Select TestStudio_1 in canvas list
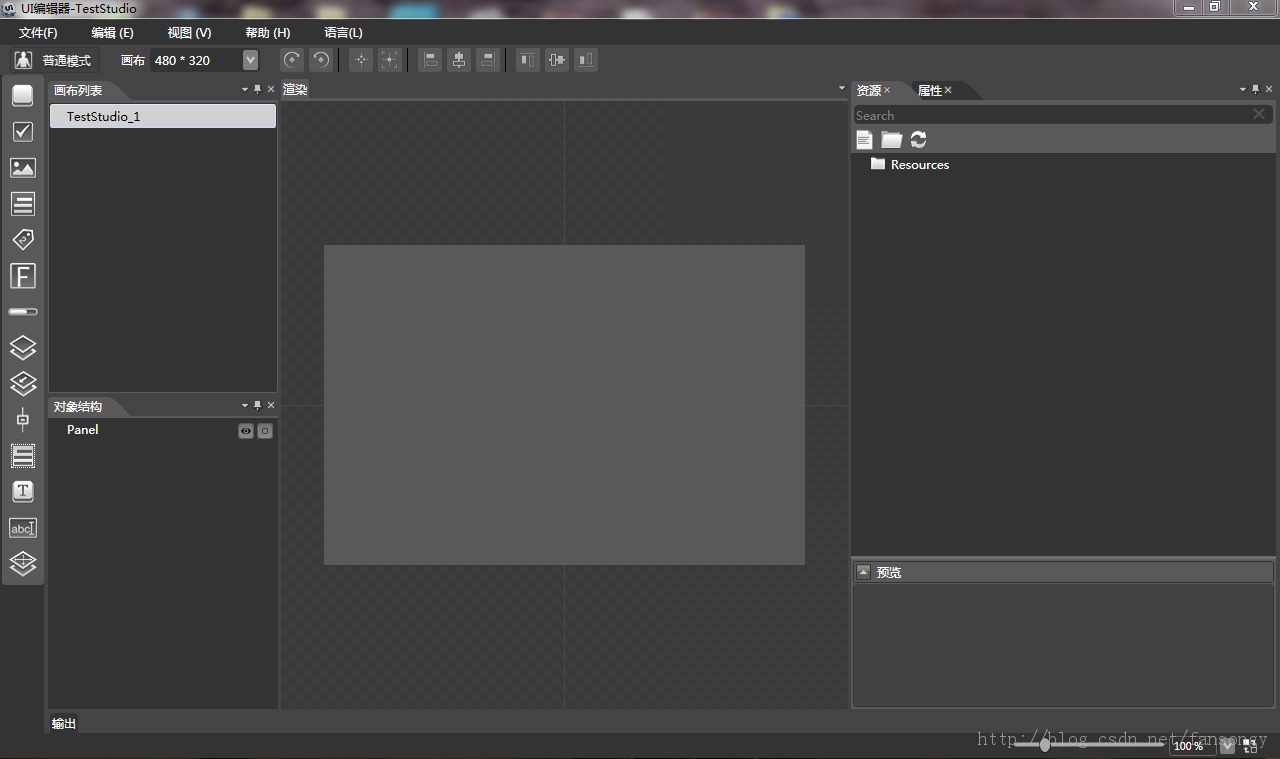 [163, 116]
